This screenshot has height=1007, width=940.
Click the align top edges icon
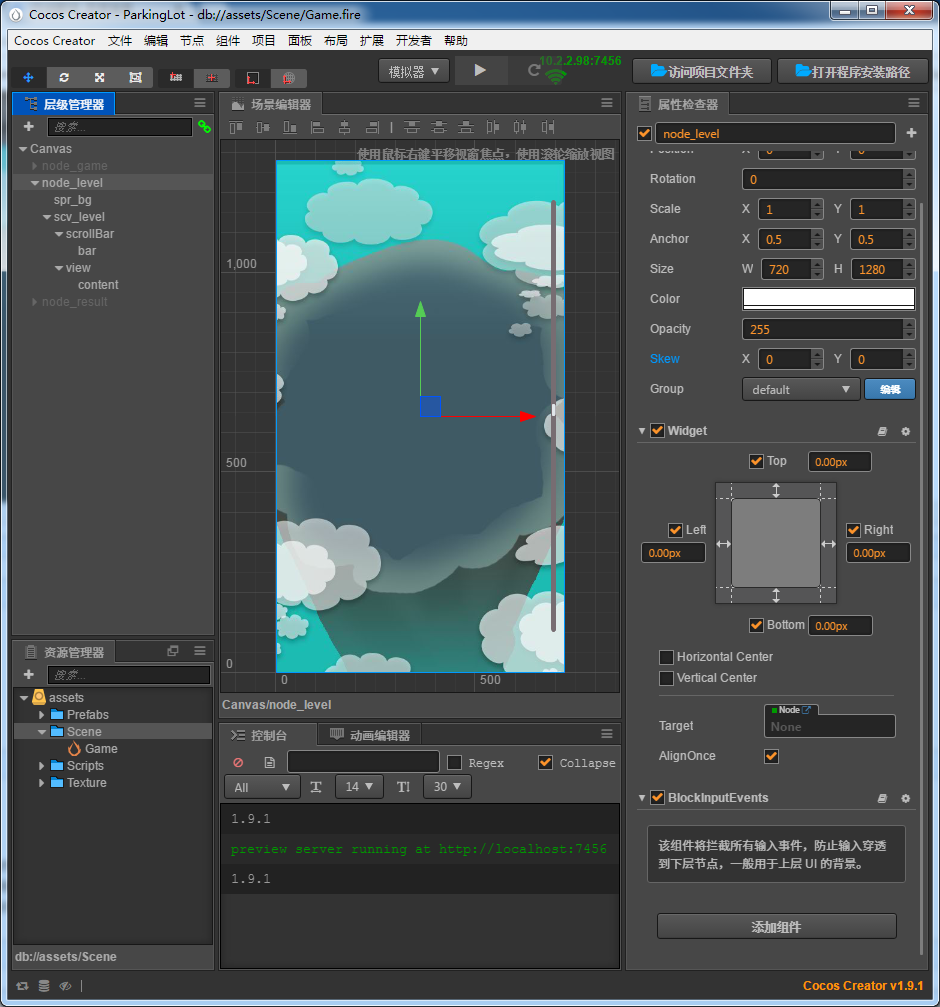click(x=236, y=127)
